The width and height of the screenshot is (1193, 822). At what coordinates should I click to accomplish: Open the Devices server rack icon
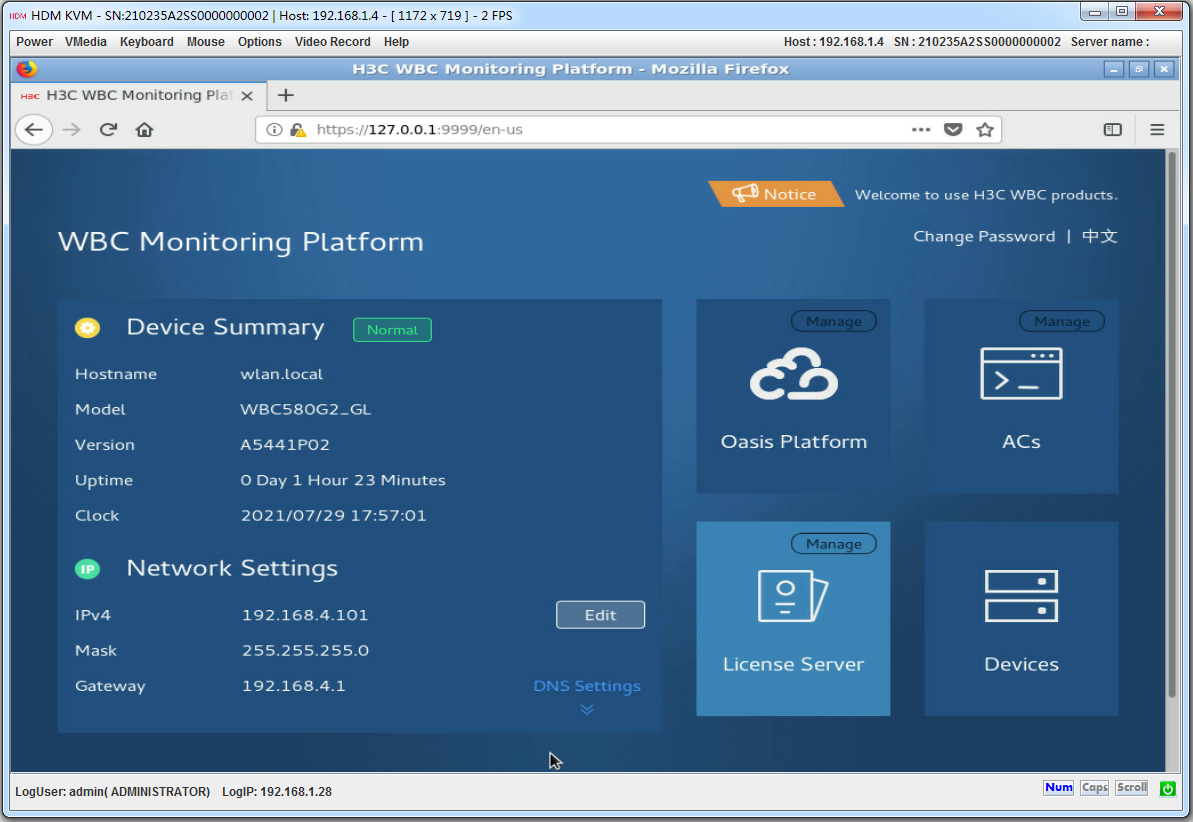point(1021,596)
